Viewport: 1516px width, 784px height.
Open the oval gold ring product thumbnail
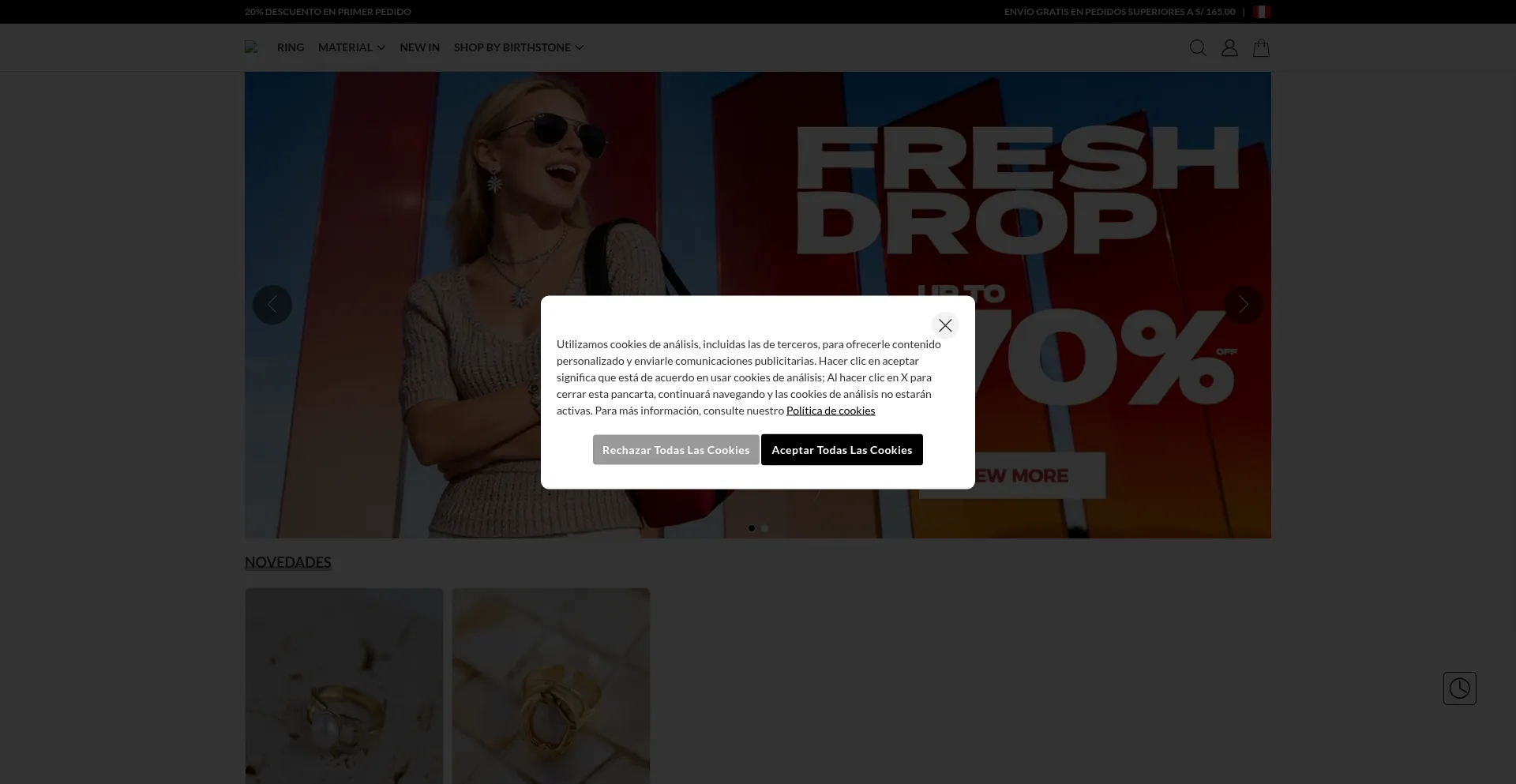(x=551, y=685)
